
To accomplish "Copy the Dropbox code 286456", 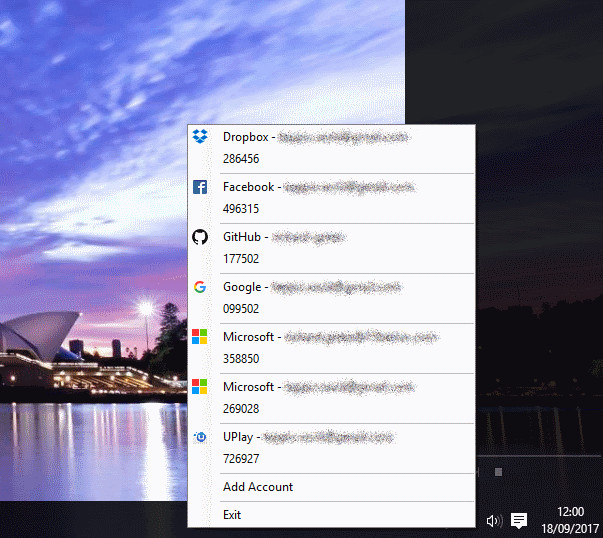I will click(x=241, y=159).
